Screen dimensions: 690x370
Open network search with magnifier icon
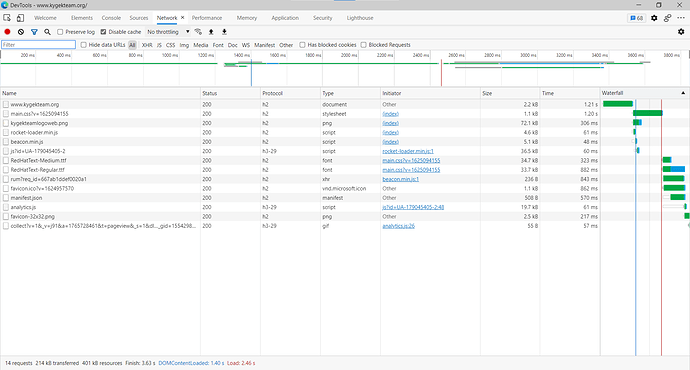click(x=47, y=32)
